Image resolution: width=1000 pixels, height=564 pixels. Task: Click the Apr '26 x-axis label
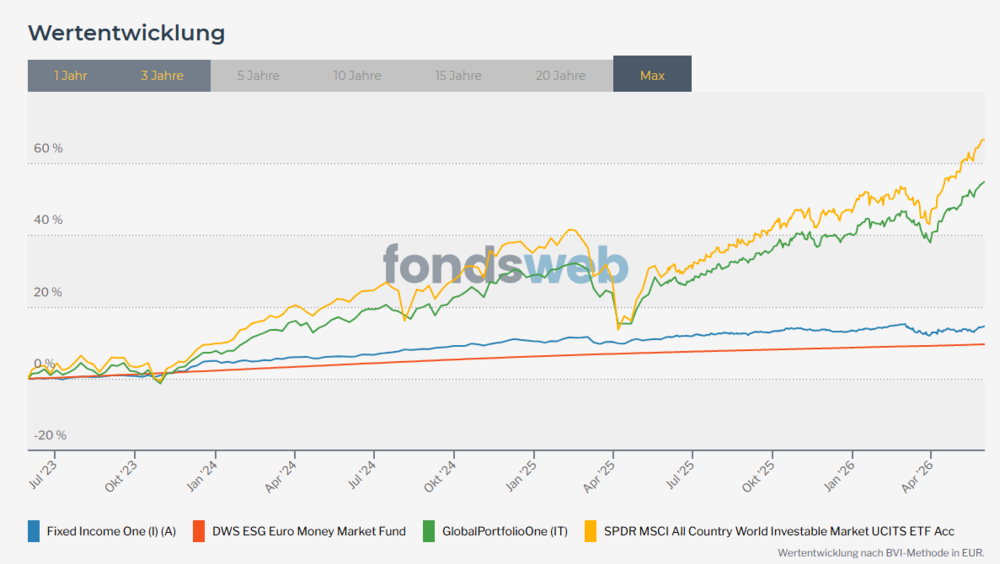(918, 476)
